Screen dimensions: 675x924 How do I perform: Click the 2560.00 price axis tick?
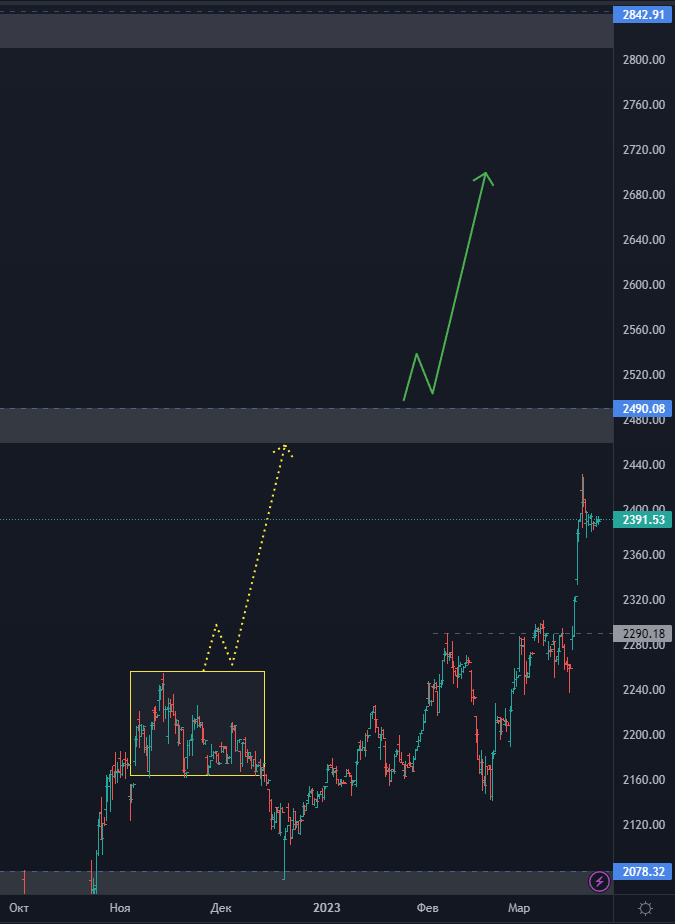(x=644, y=329)
